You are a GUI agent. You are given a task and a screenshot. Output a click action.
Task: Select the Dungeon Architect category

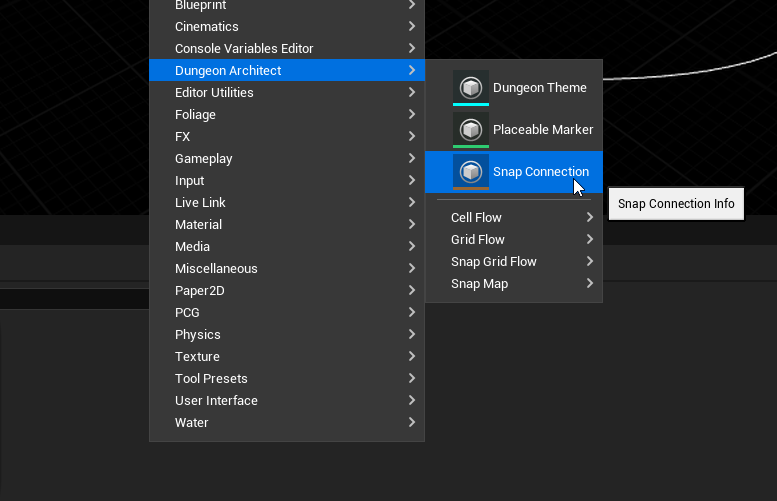287,70
